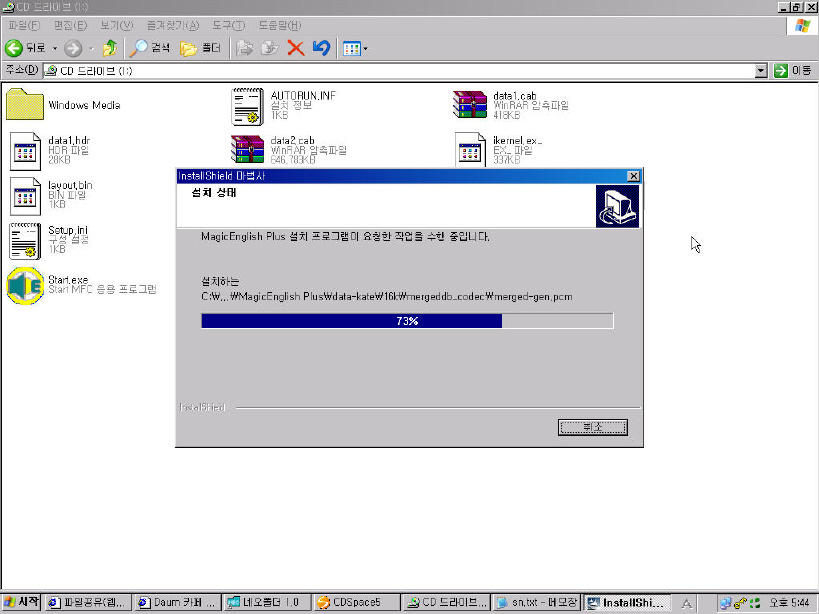The image size is (819, 614).
Task: Switch to the sn.txt Notepad taskbar button
Action: [x=536, y=603]
